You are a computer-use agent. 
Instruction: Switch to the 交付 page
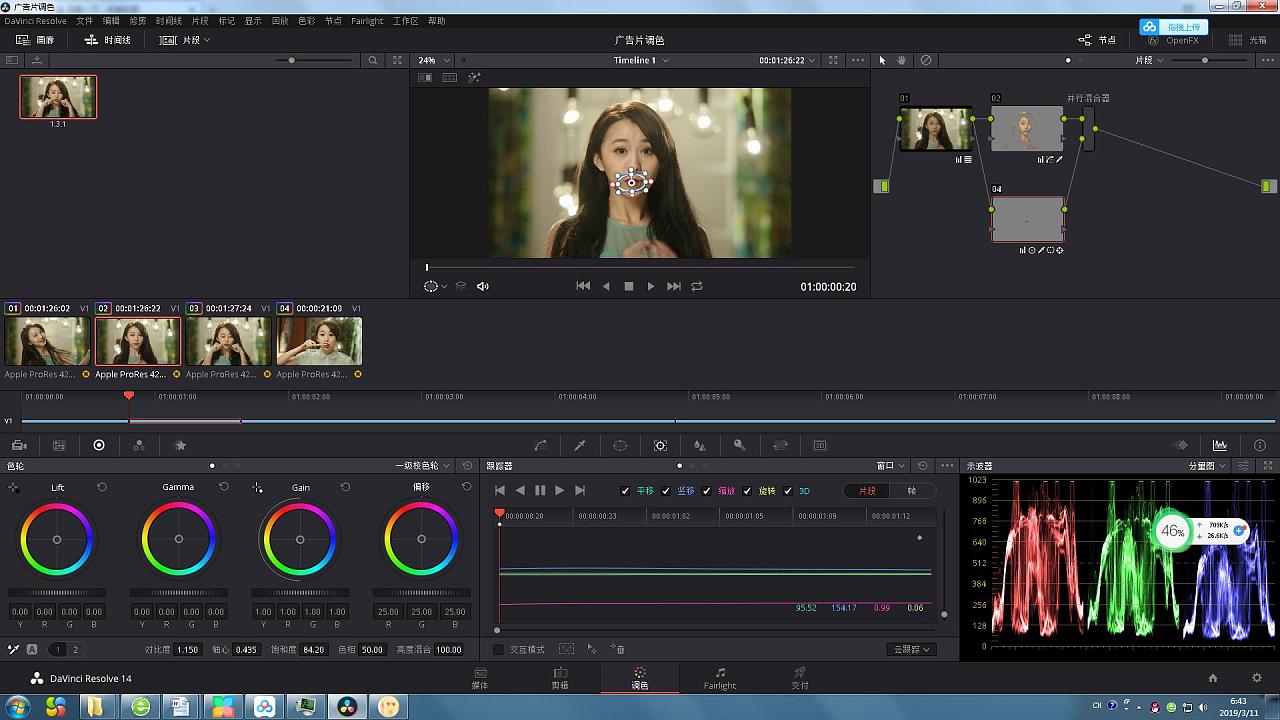pyautogui.click(x=800, y=679)
